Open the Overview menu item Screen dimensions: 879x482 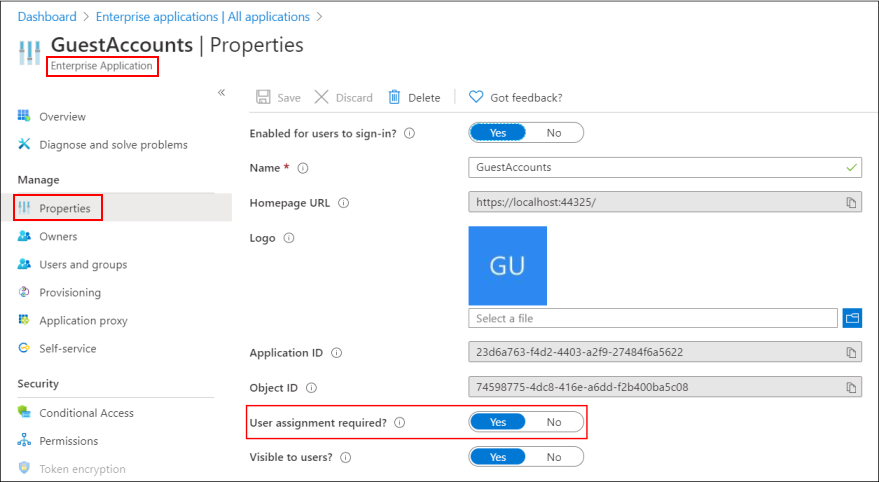click(62, 117)
